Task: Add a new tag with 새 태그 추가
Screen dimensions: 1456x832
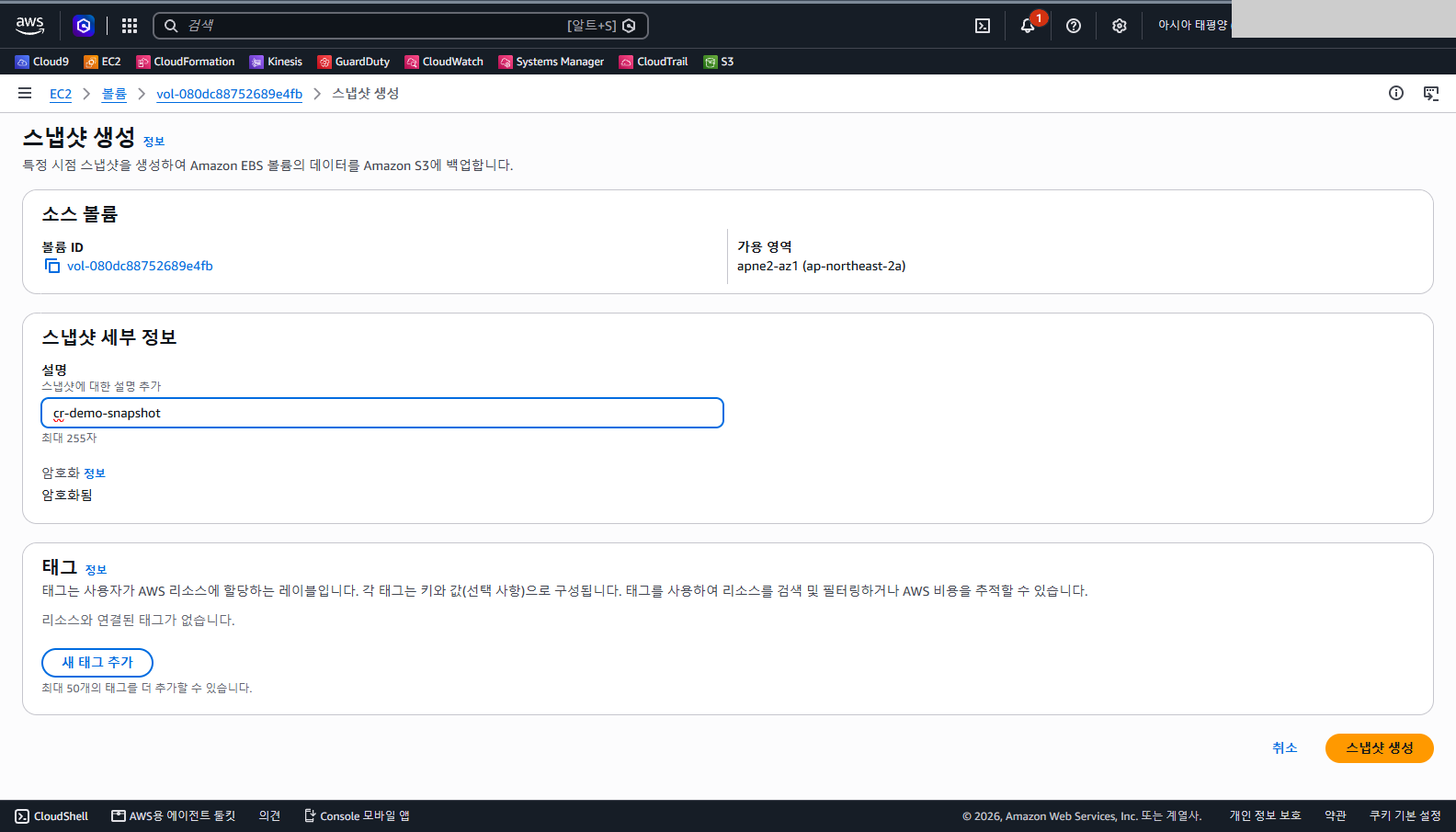Action: tap(97, 663)
